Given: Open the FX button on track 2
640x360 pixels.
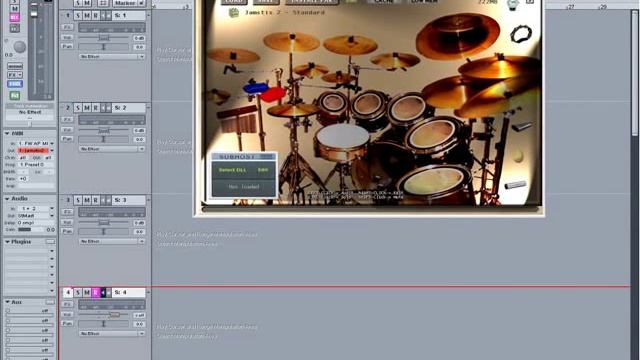Looking at the screenshot, I should click(67, 120).
